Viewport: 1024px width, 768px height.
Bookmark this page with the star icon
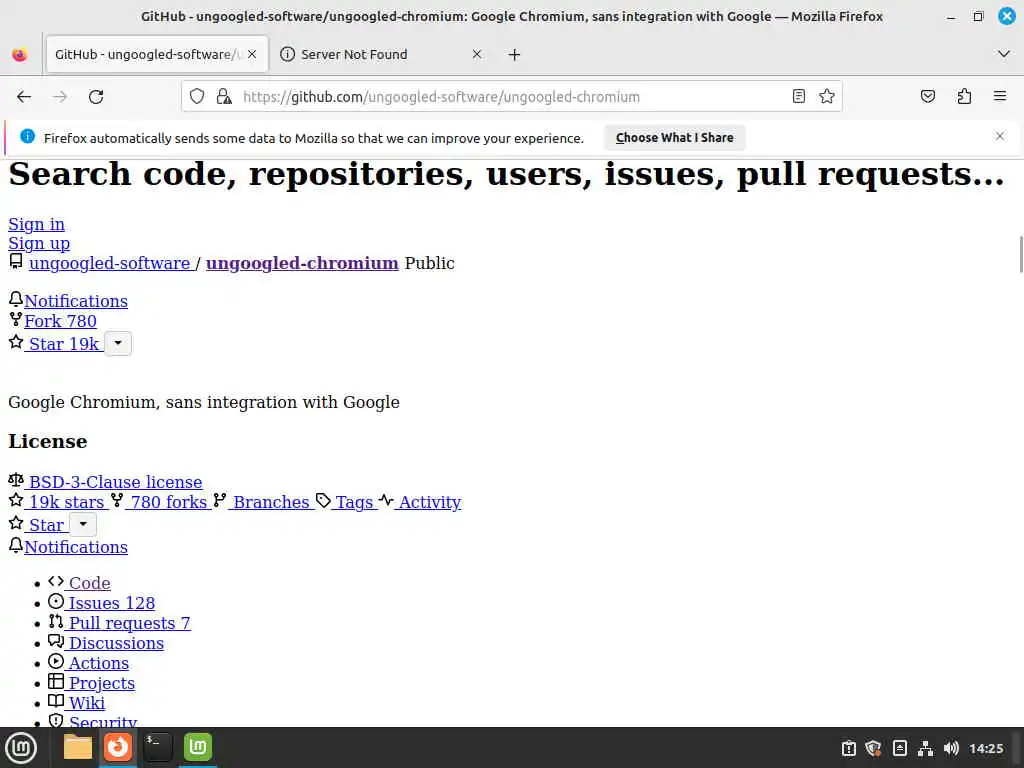tap(827, 97)
